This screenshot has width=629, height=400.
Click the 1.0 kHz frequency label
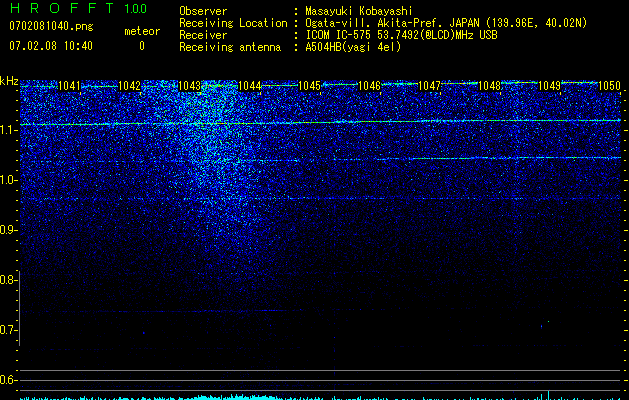click(x=7, y=180)
